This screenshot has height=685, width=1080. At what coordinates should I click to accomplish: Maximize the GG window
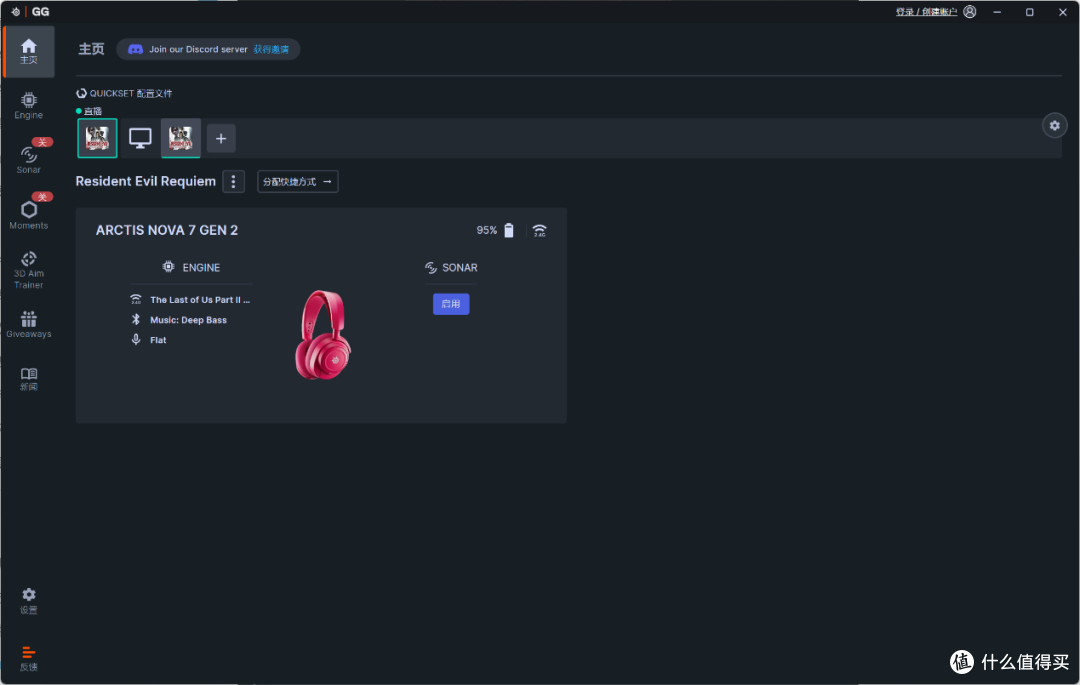(x=1030, y=12)
